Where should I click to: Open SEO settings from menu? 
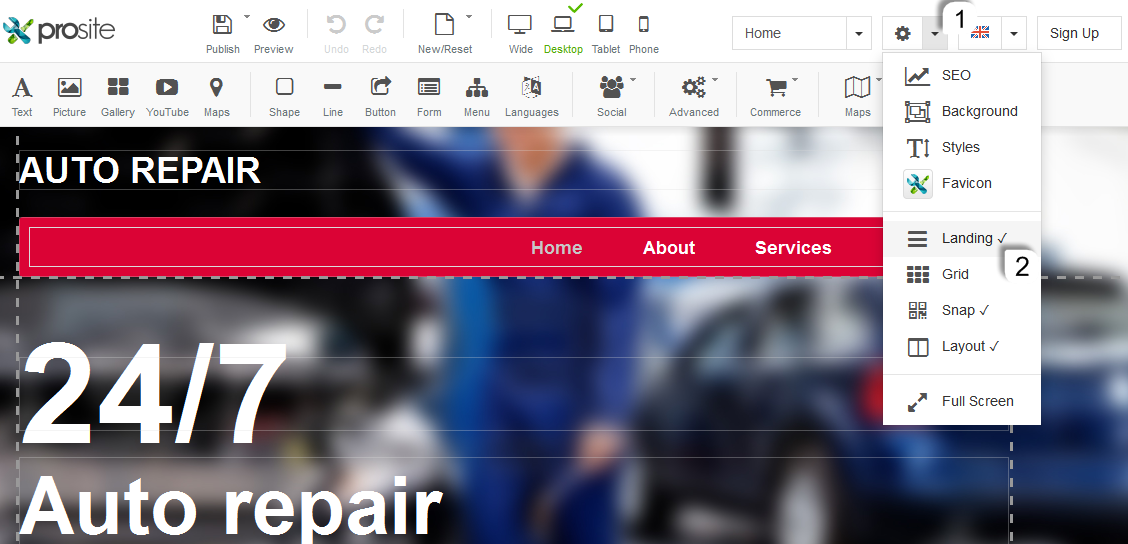(x=962, y=76)
